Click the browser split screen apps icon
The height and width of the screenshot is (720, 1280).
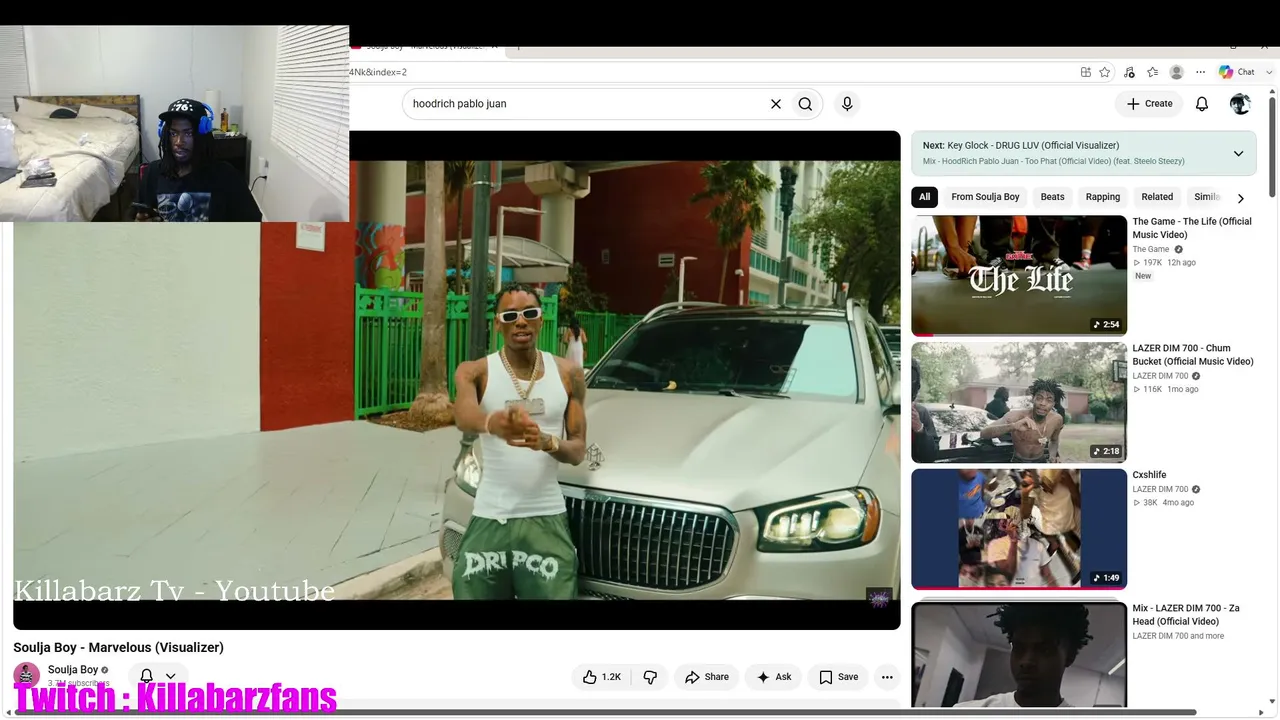1086,72
